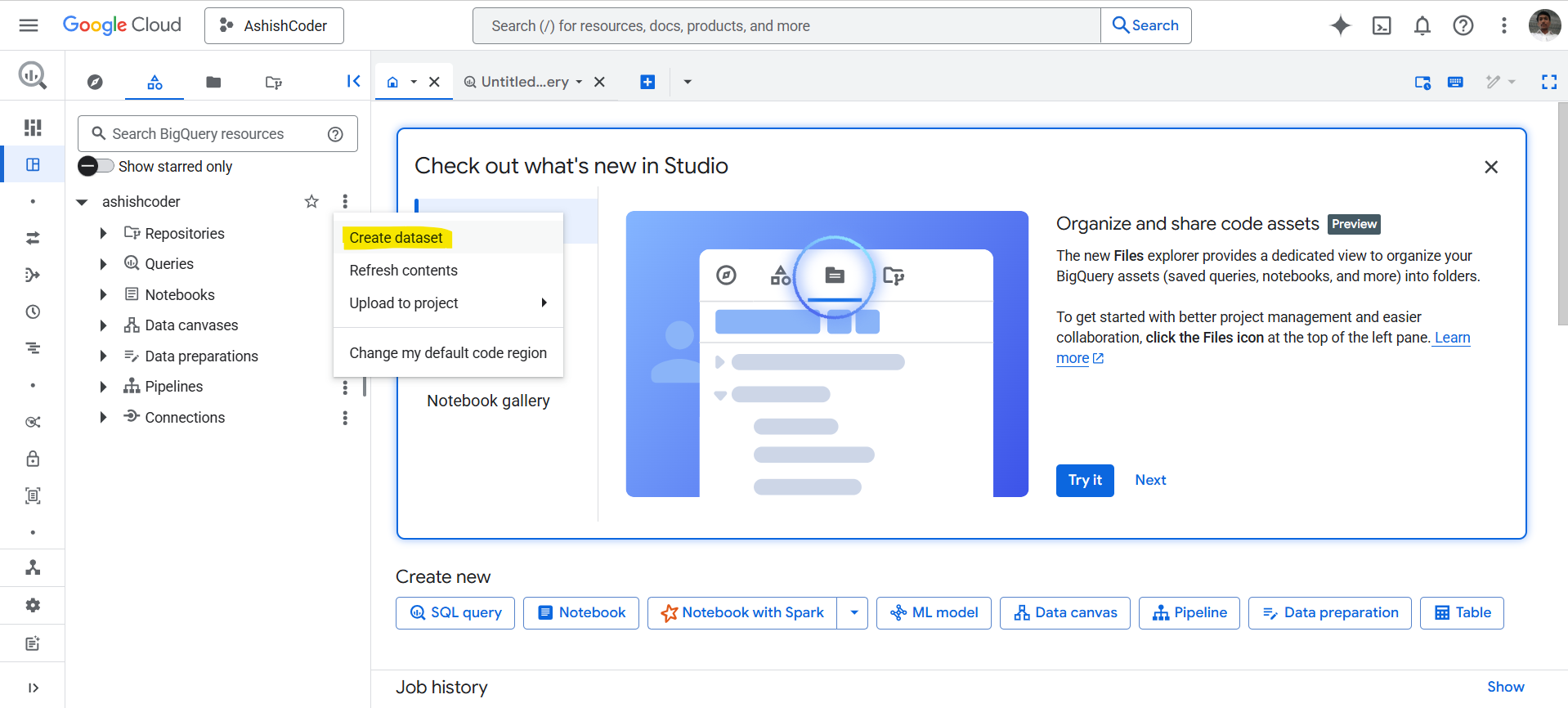Switch to the Untitled query tab
The width and height of the screenshot is (1568, 708).
click(523, 82)
